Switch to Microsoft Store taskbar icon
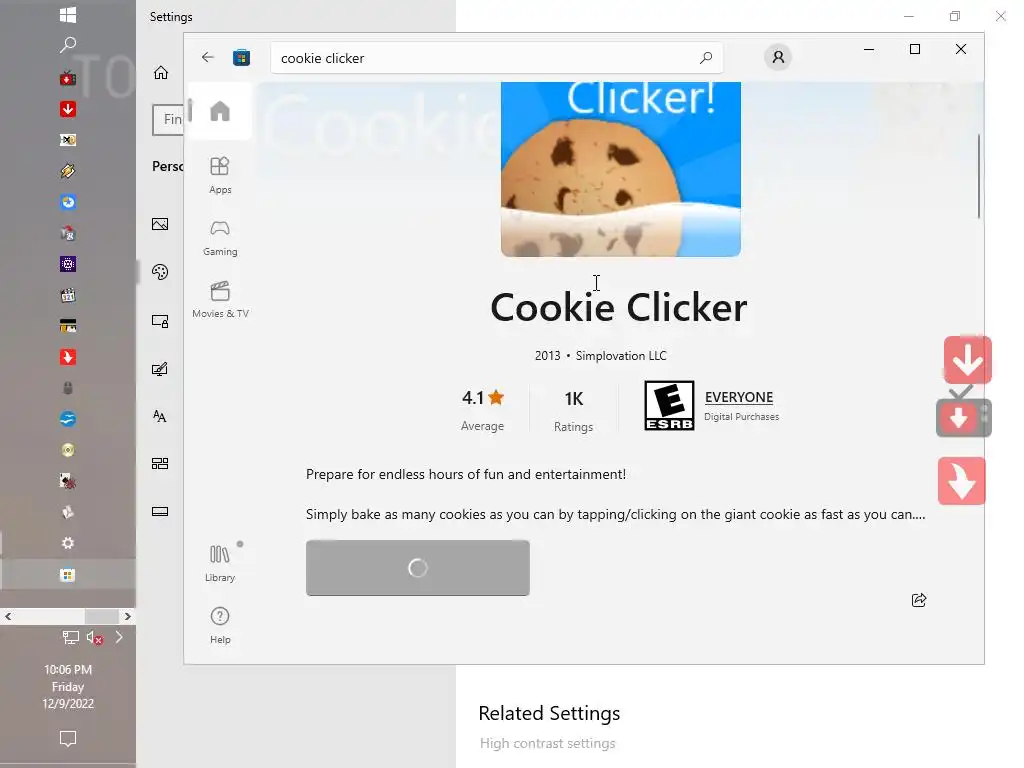The width and height of the screenshot is (1024, 768). click(68, 575)
